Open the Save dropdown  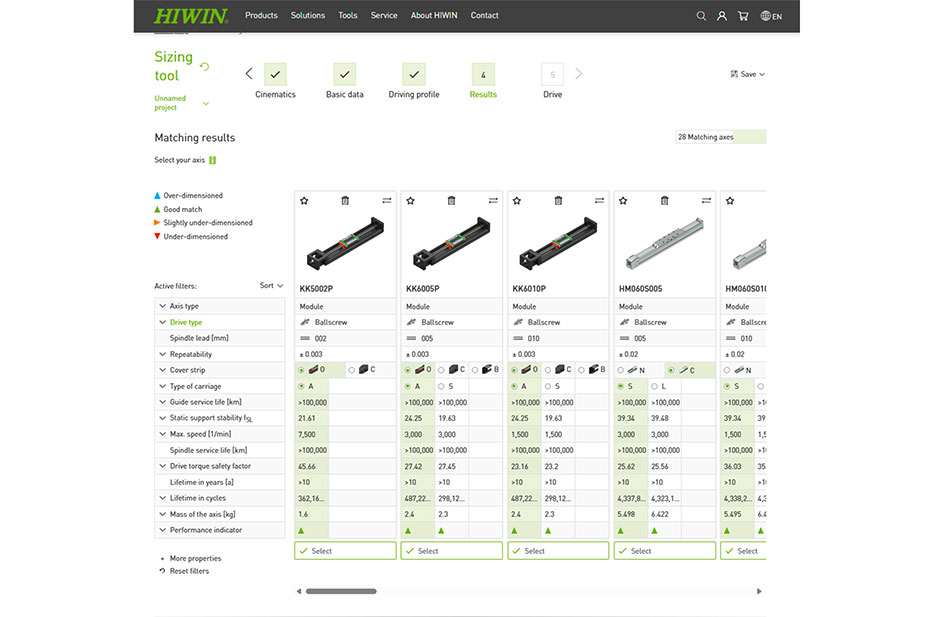[x=748, y=74]
